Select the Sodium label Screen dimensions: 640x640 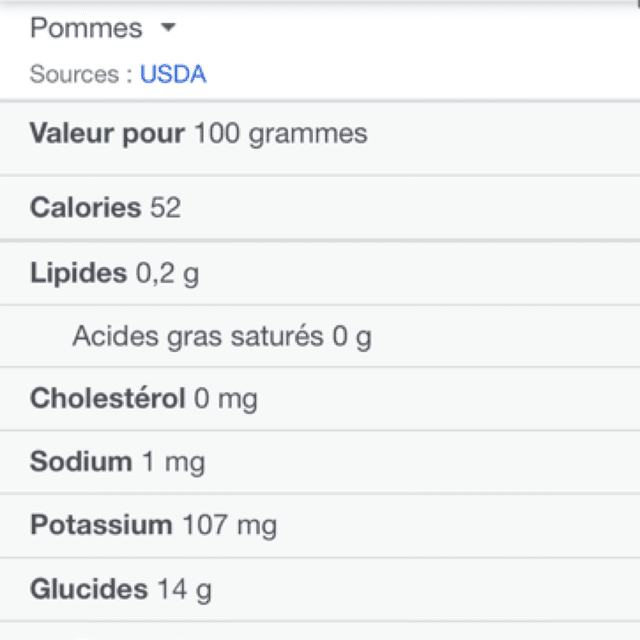(x=81, y=462)
